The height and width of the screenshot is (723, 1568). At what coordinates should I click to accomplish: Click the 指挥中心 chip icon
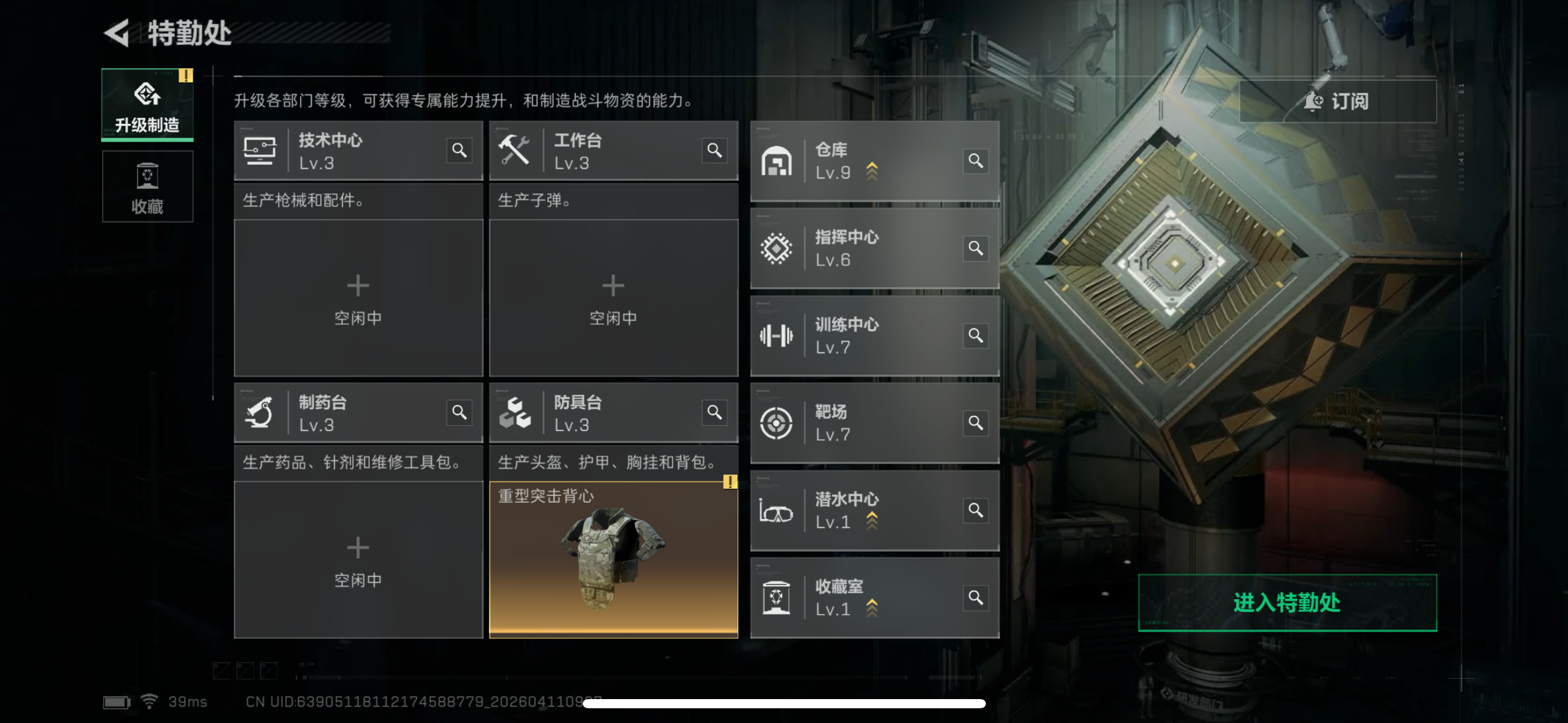coord(777,248)
